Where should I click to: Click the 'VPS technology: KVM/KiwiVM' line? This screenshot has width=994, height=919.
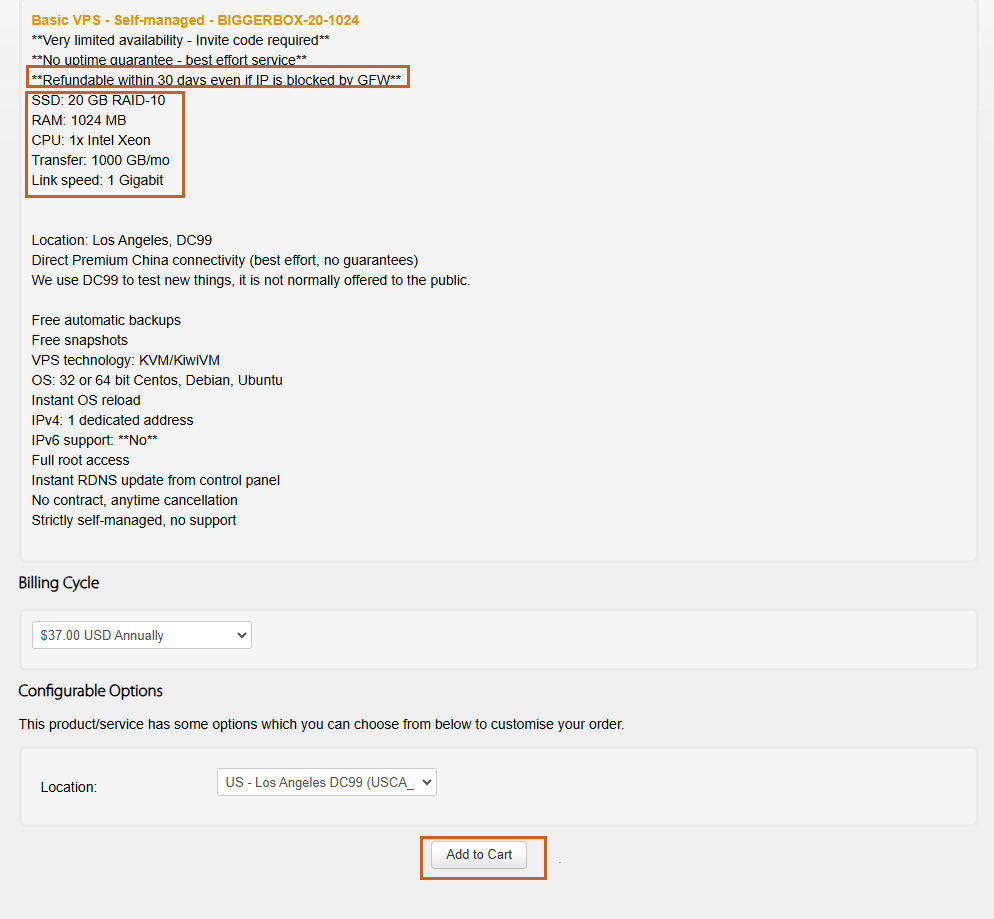(x=130, y=360)
